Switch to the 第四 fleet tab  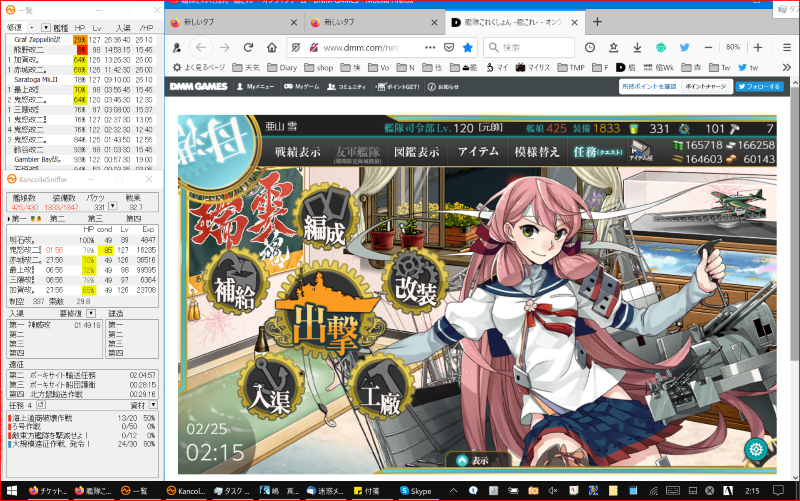[133, 219]
